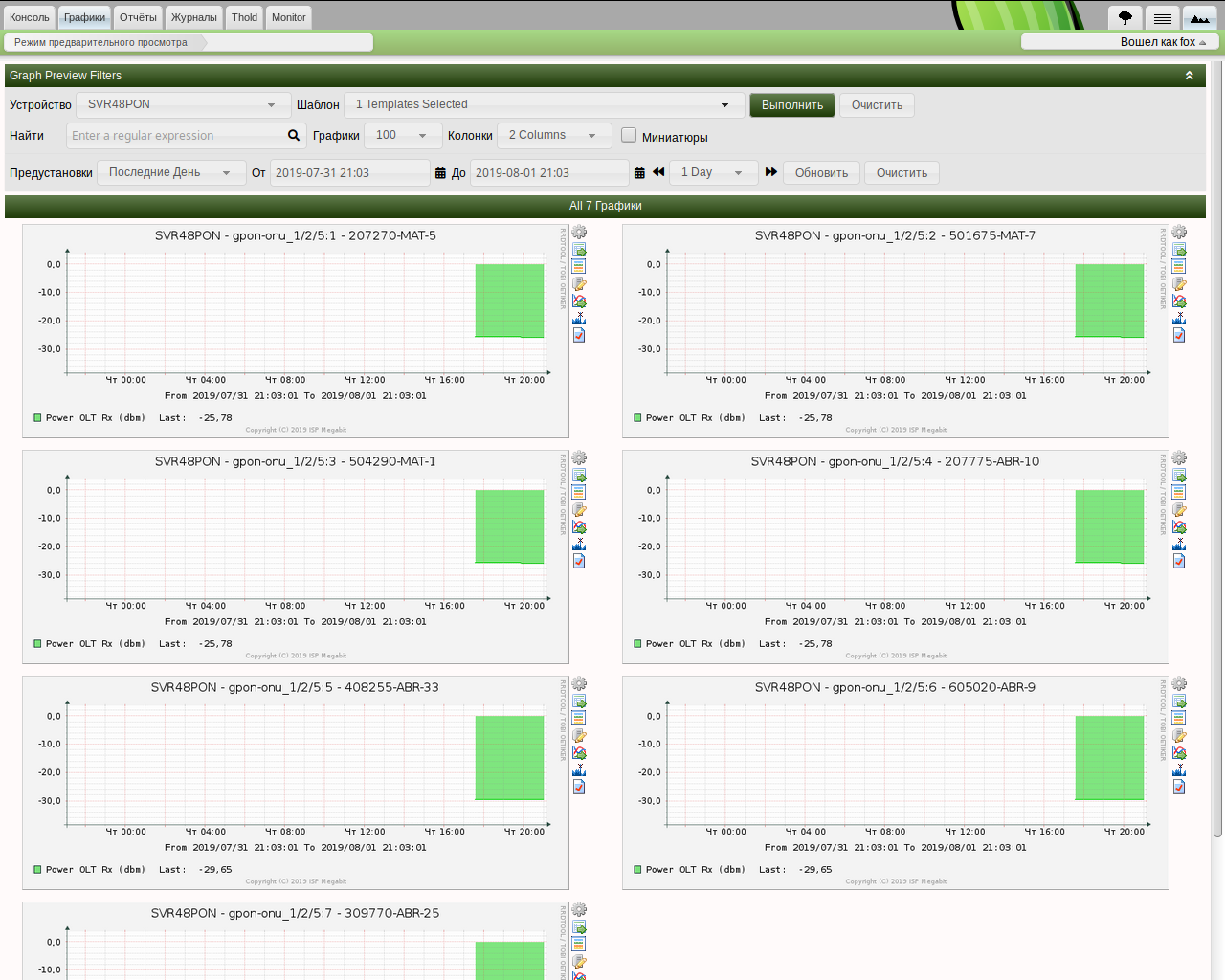Image resolution: width=1225 pixels, height=980 pixels.
Task: Create a threshold for graph 605020-ABR-9
Action: pos(1179,787)
